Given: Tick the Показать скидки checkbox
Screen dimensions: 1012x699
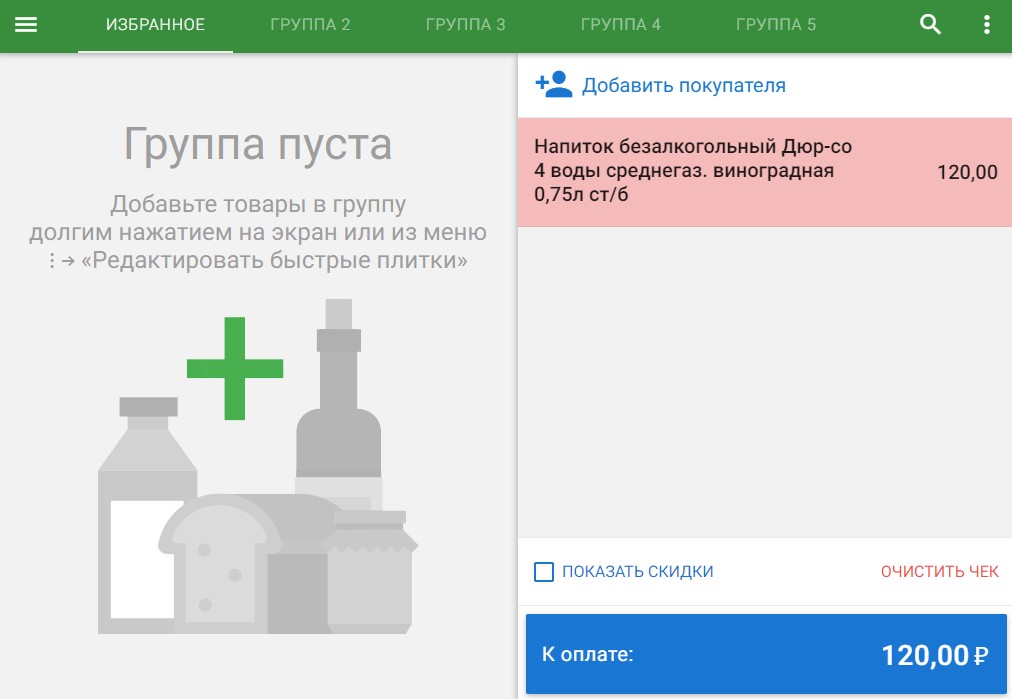Looking at the screenshot, I should click(x=544, y=572).
